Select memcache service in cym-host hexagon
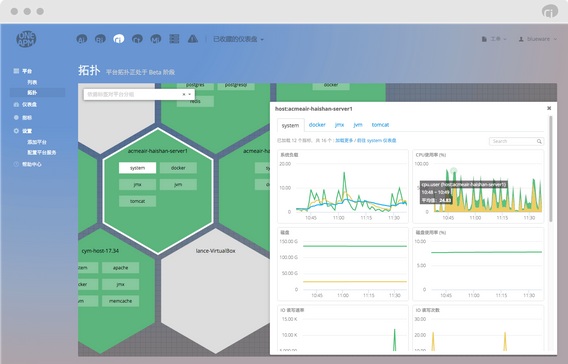 (120, 301)
